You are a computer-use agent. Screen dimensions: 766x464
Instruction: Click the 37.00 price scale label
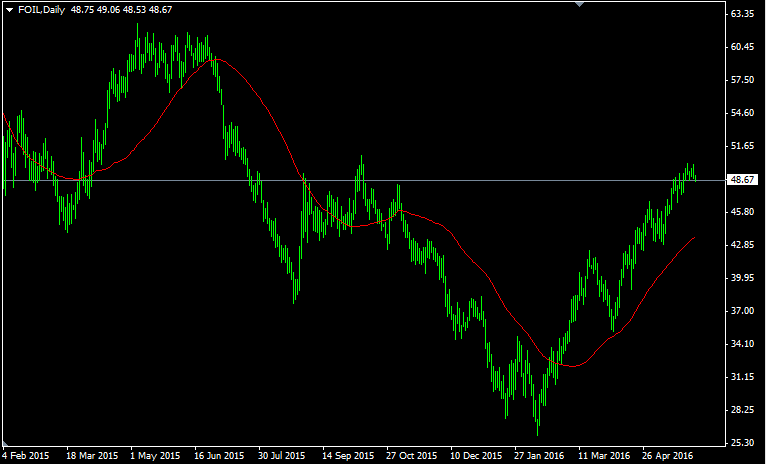(x=743, y=311)
